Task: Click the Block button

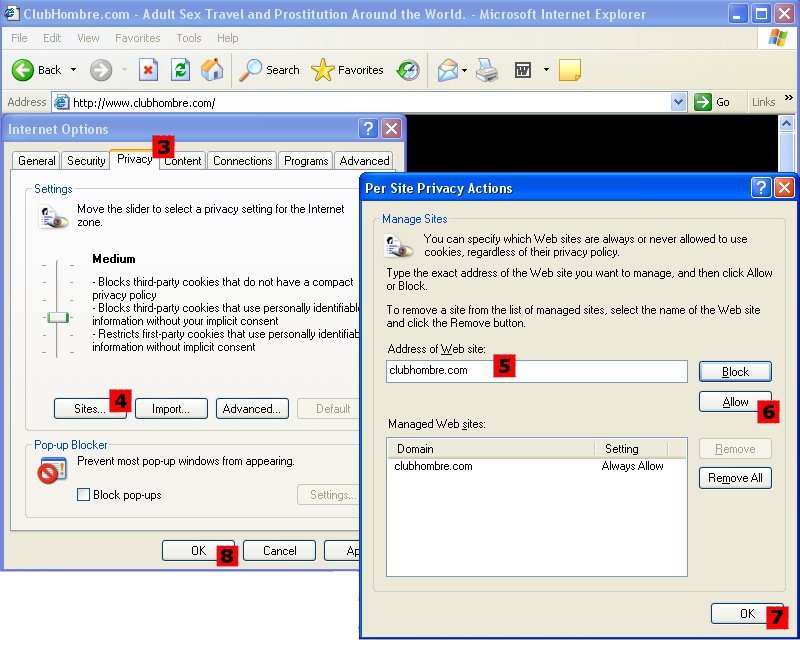Action: (735, 371)
